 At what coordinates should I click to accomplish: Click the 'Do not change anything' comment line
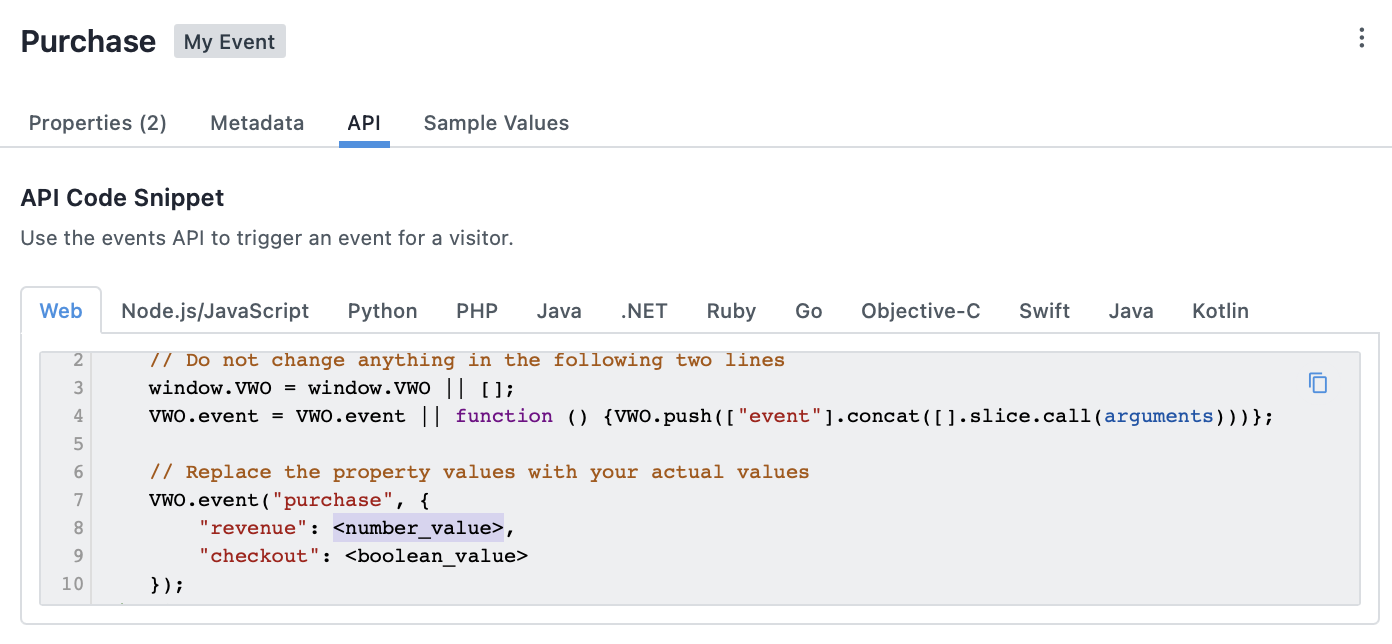(x=467, y=360)
